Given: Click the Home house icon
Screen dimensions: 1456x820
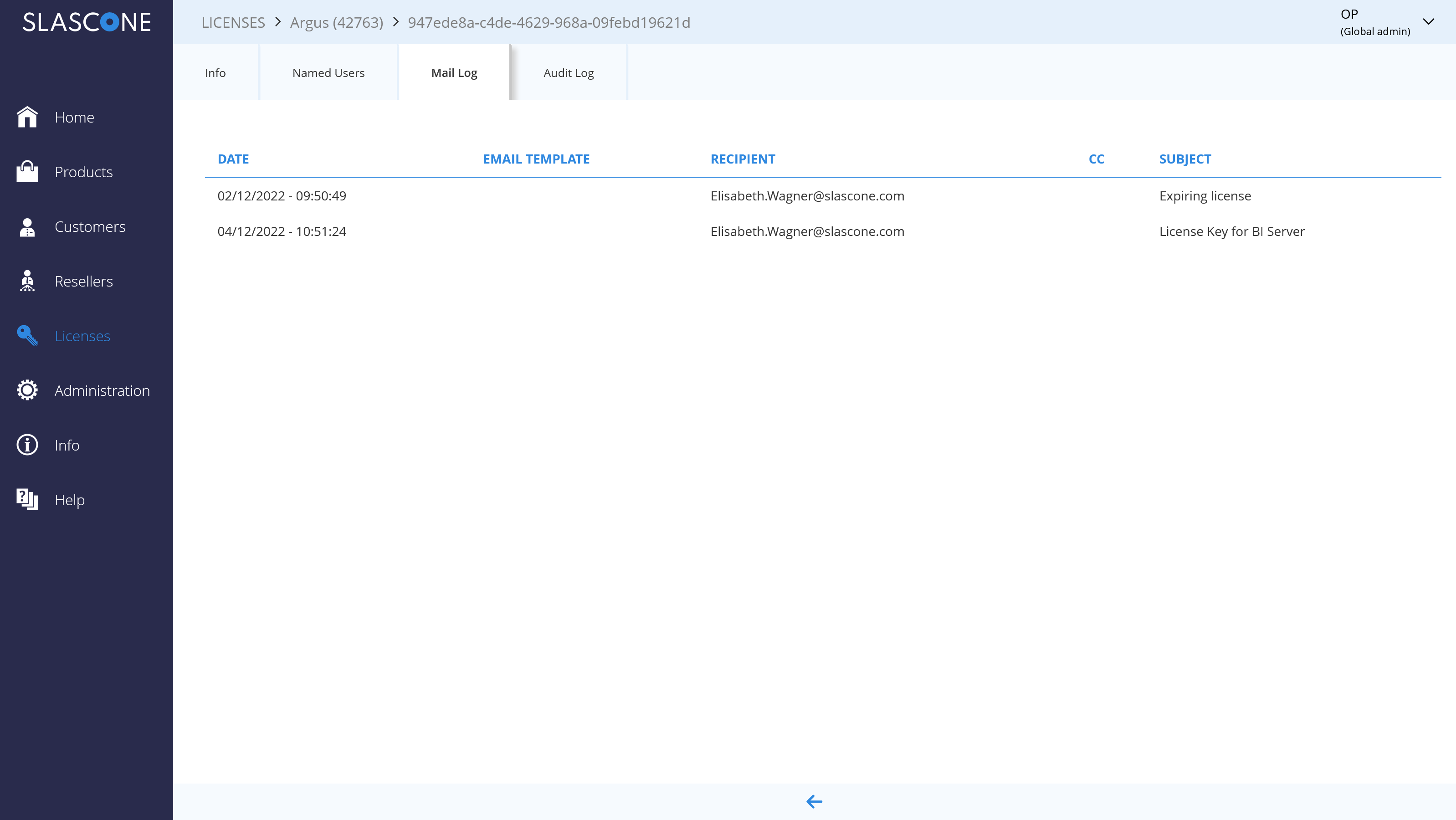Looking at the screenshot, I should 27,117.
